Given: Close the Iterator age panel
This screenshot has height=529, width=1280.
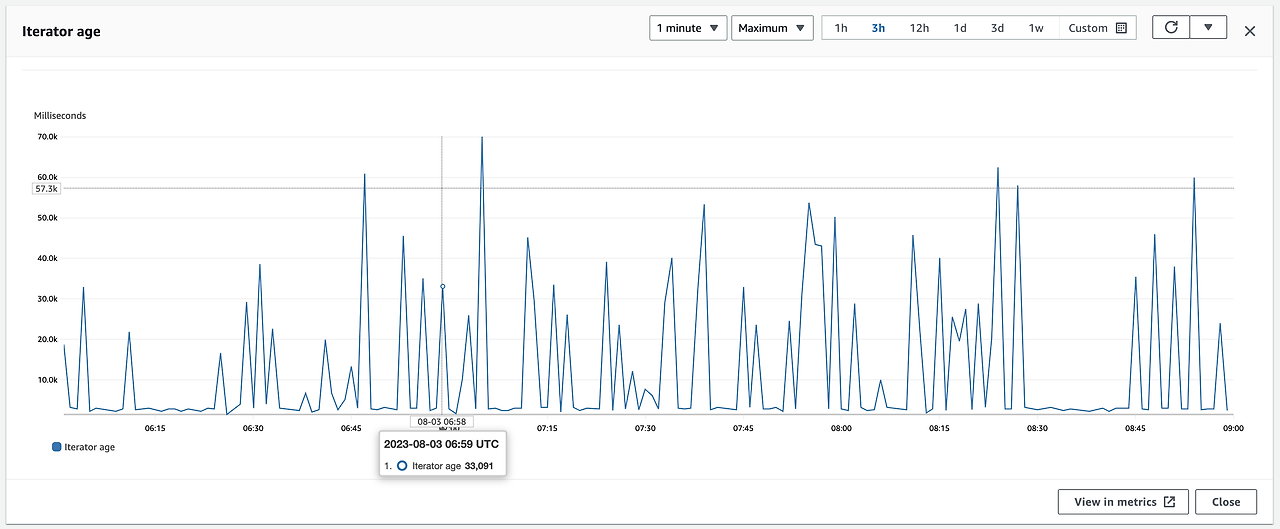Looking at the screenshot, I should [x=1250, y=31].
